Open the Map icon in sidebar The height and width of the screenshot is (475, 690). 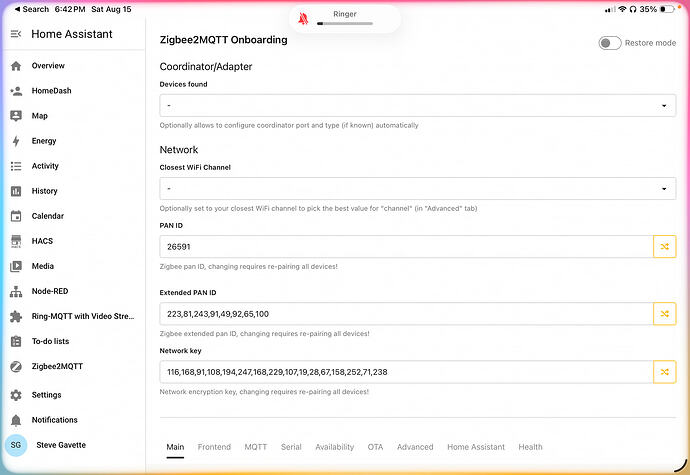16,116
